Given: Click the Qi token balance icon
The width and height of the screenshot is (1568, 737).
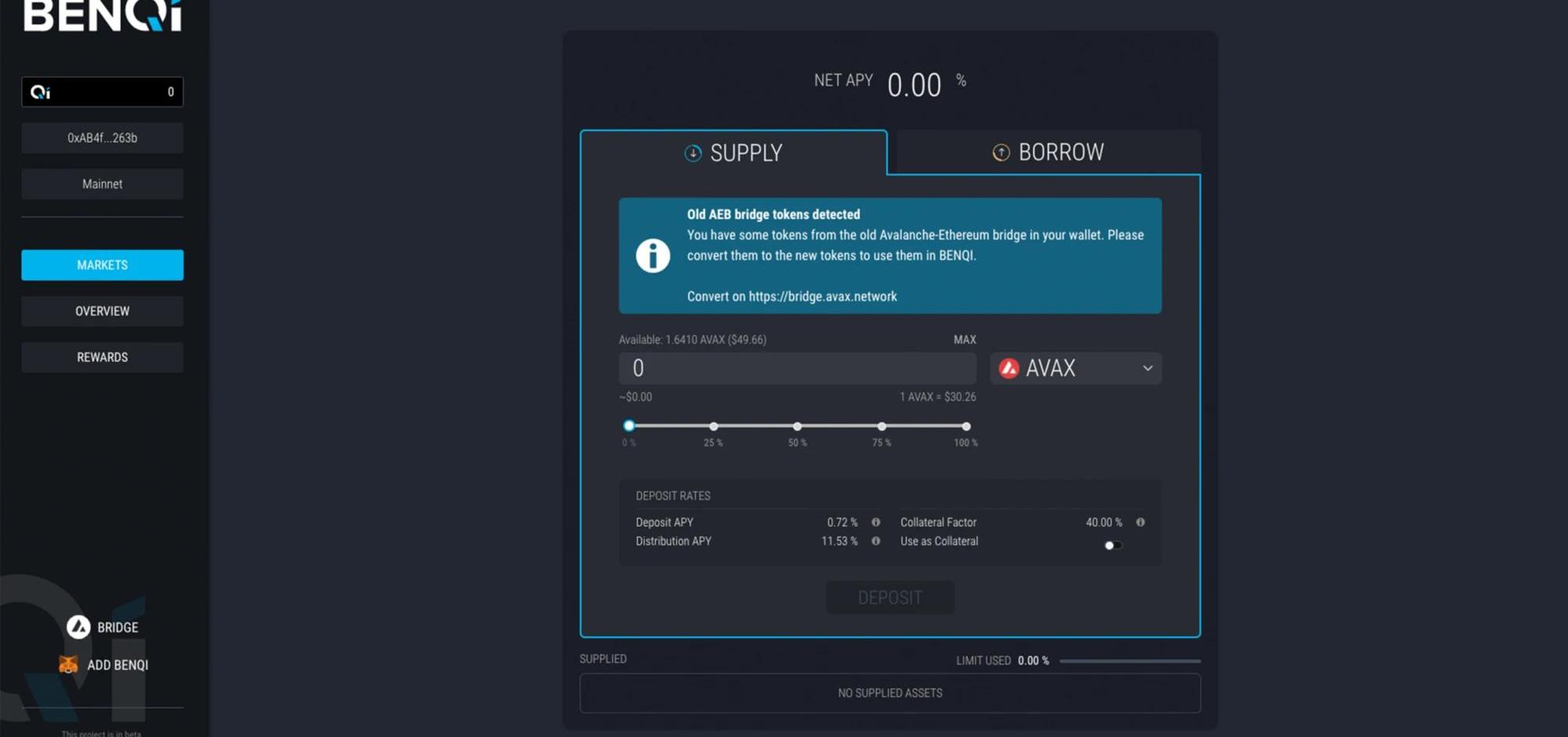Looking at the screenshot, I should tap(41, 93).
